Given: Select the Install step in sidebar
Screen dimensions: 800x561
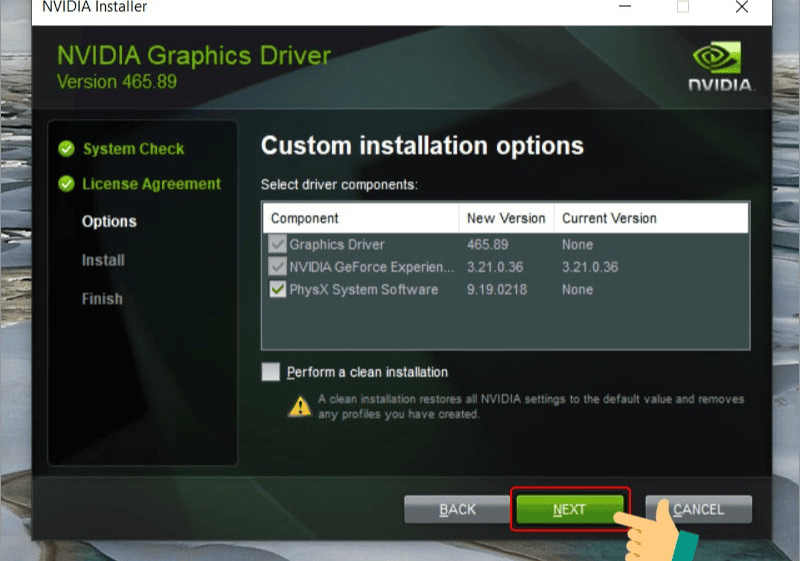Looking at the screenshot, I should pyautogui.click(x=103, y=260).
